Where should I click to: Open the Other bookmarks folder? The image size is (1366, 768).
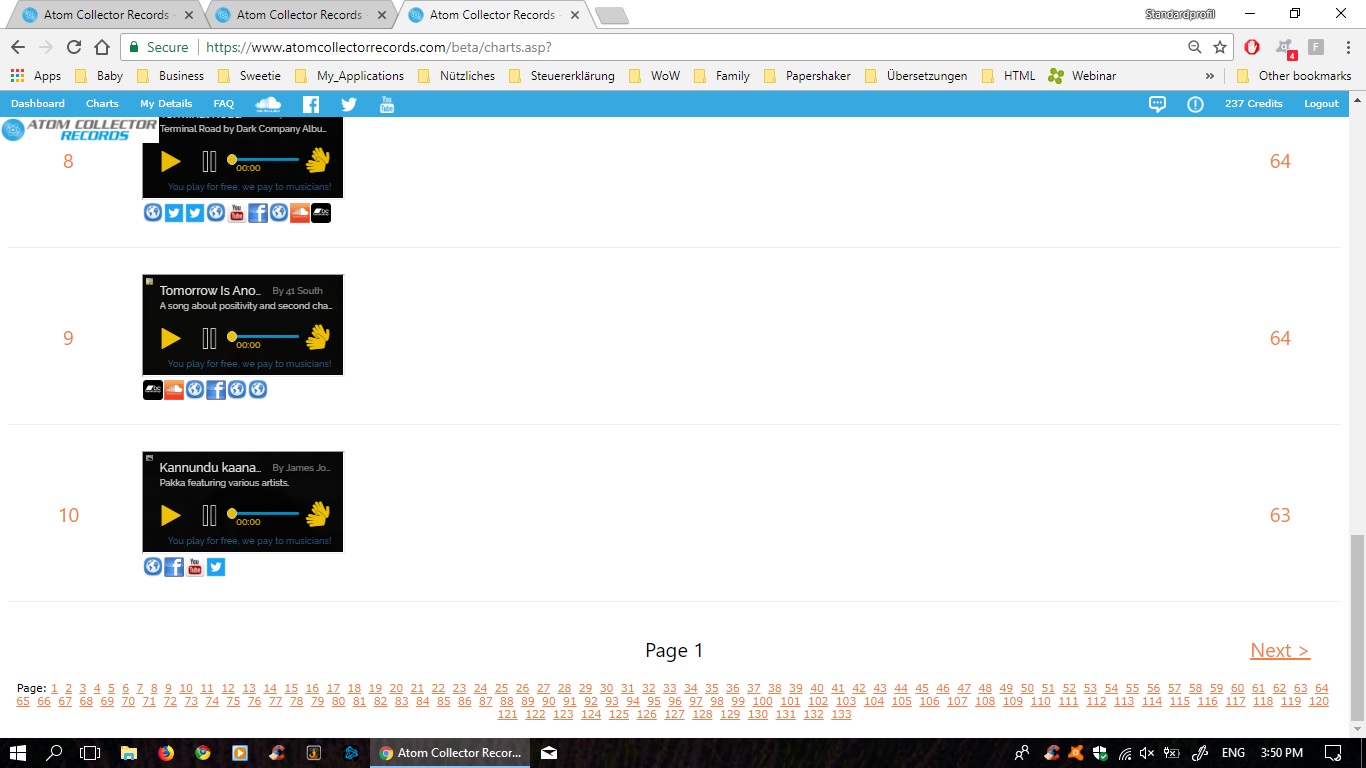1294,76
